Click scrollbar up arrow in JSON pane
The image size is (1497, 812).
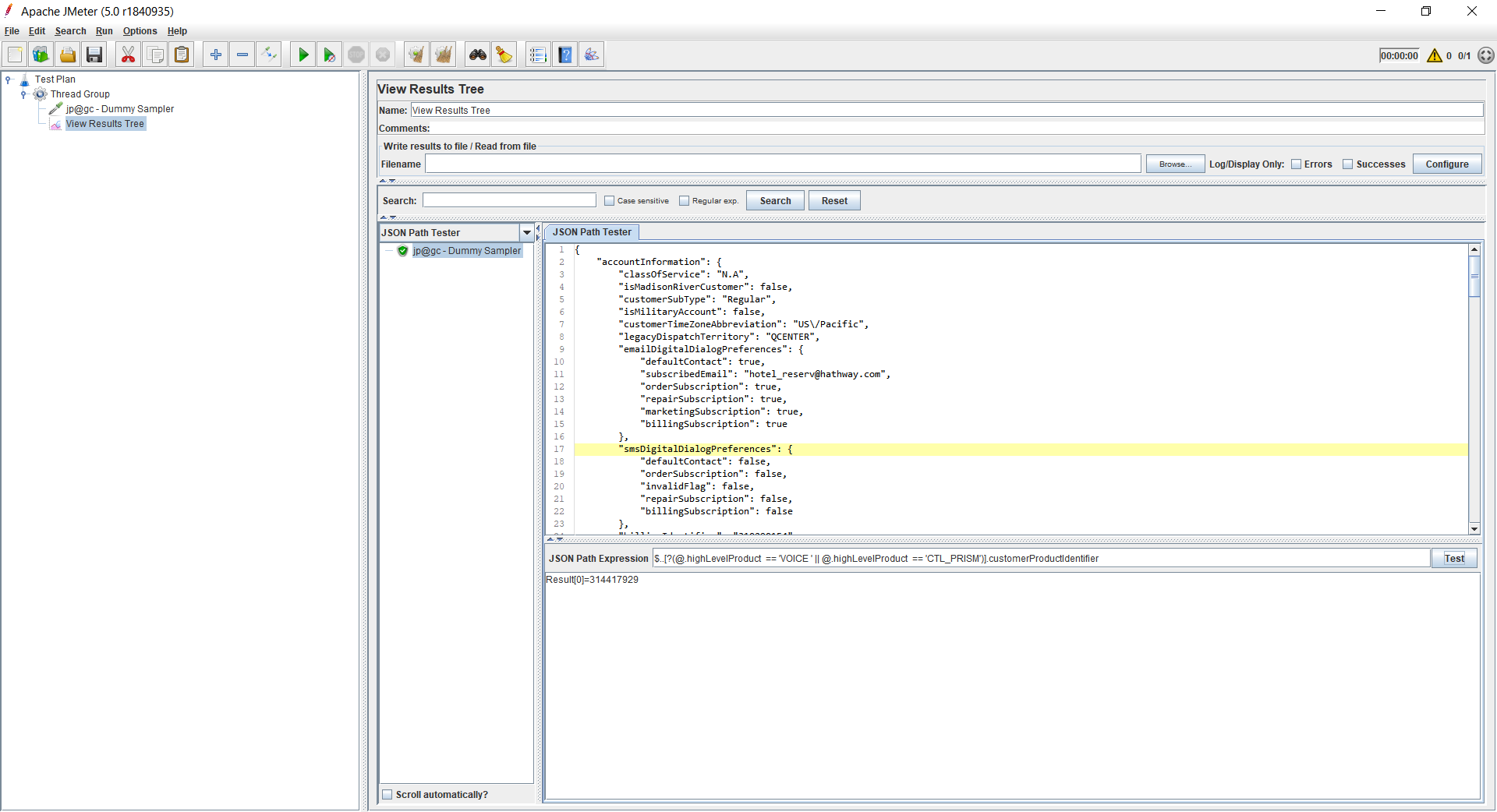point(1474,249)
